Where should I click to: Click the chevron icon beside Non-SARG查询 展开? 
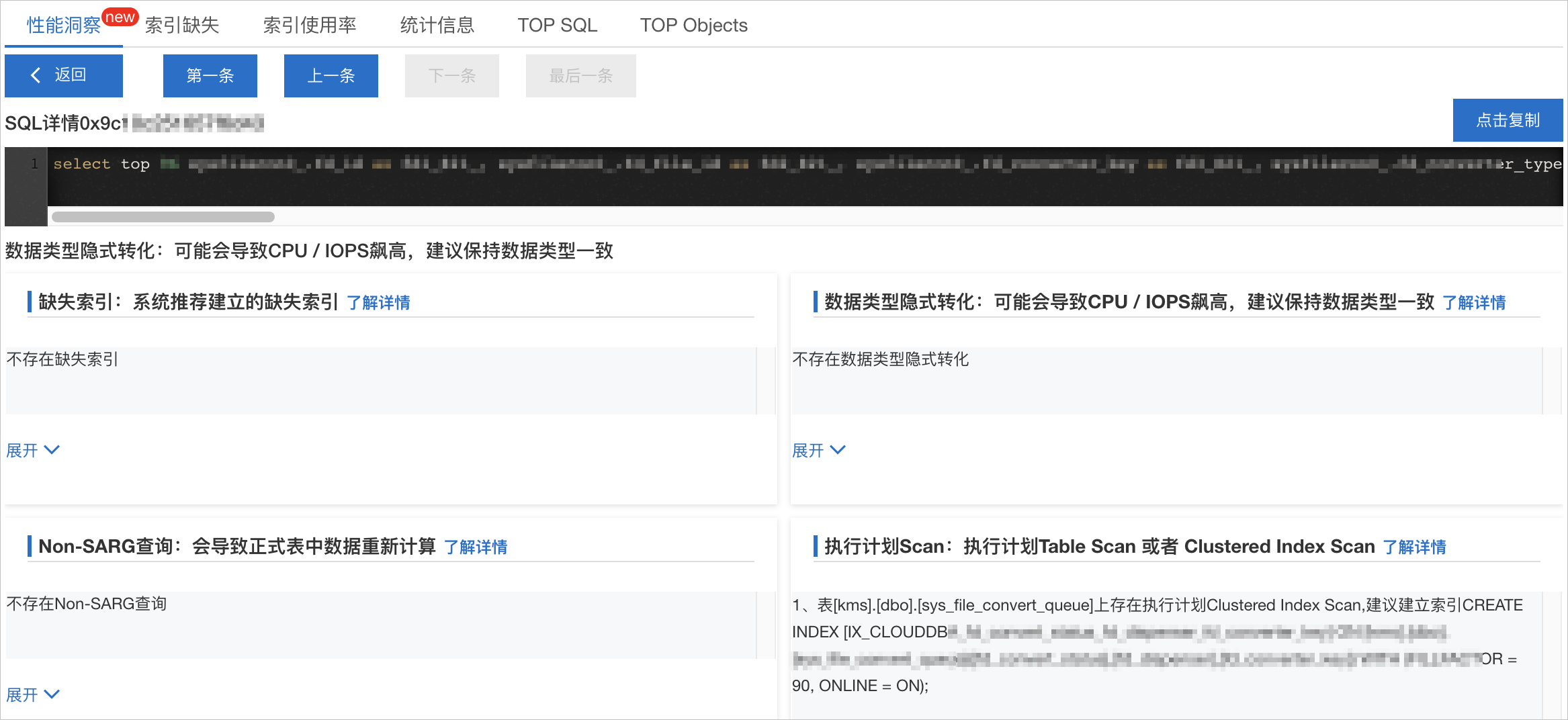point(53,694)
